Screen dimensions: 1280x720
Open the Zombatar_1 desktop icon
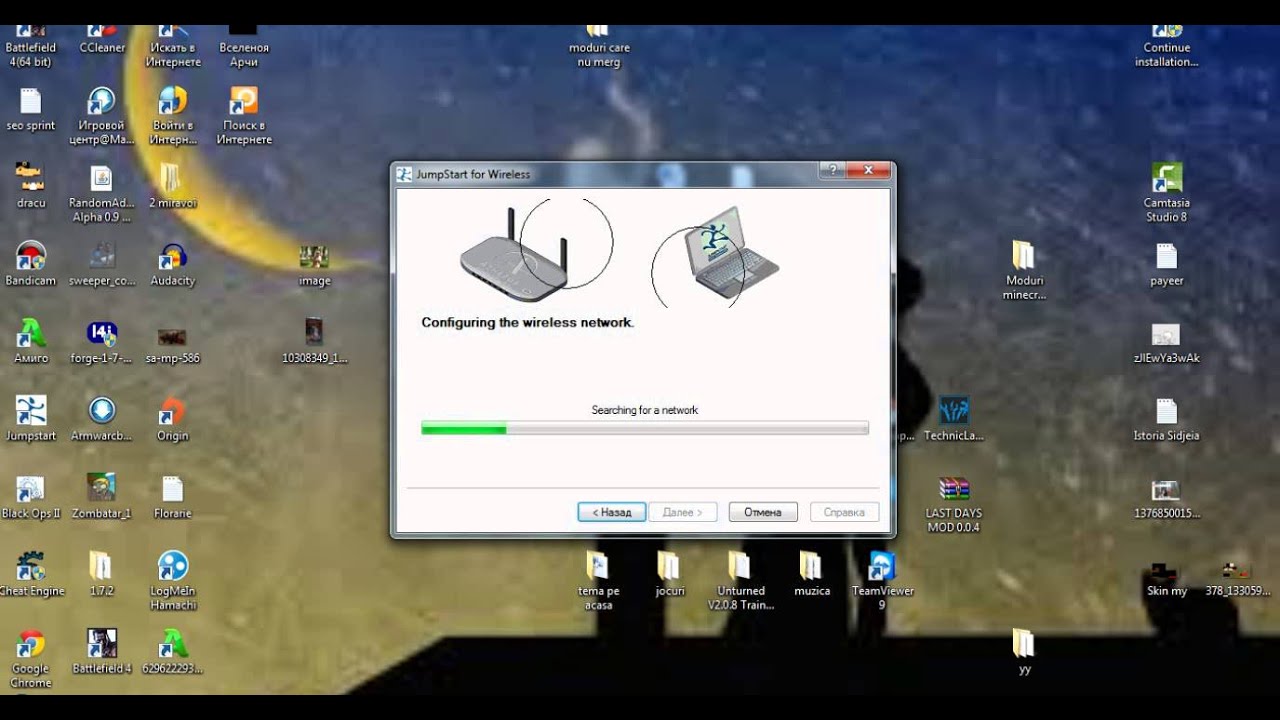102,497
